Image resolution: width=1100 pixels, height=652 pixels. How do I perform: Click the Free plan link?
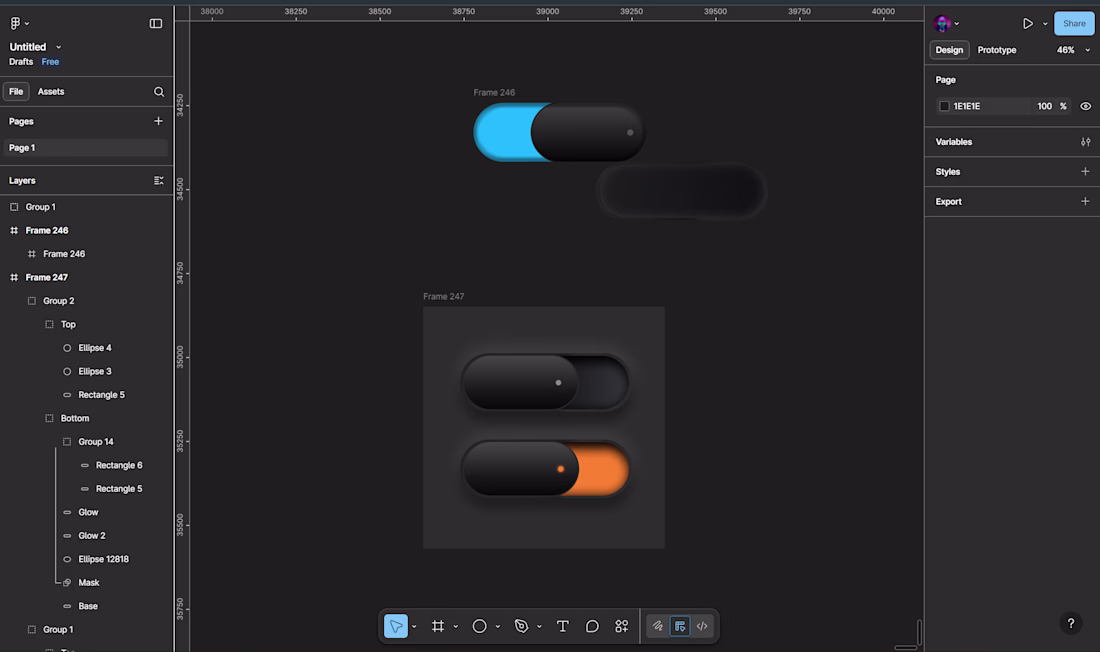point(51,62)
